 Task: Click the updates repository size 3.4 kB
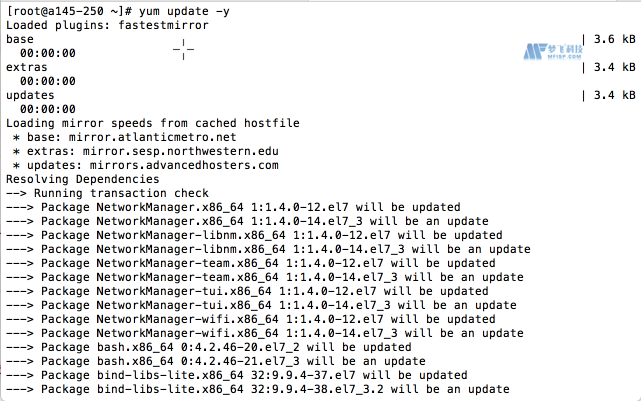(614, 95)
